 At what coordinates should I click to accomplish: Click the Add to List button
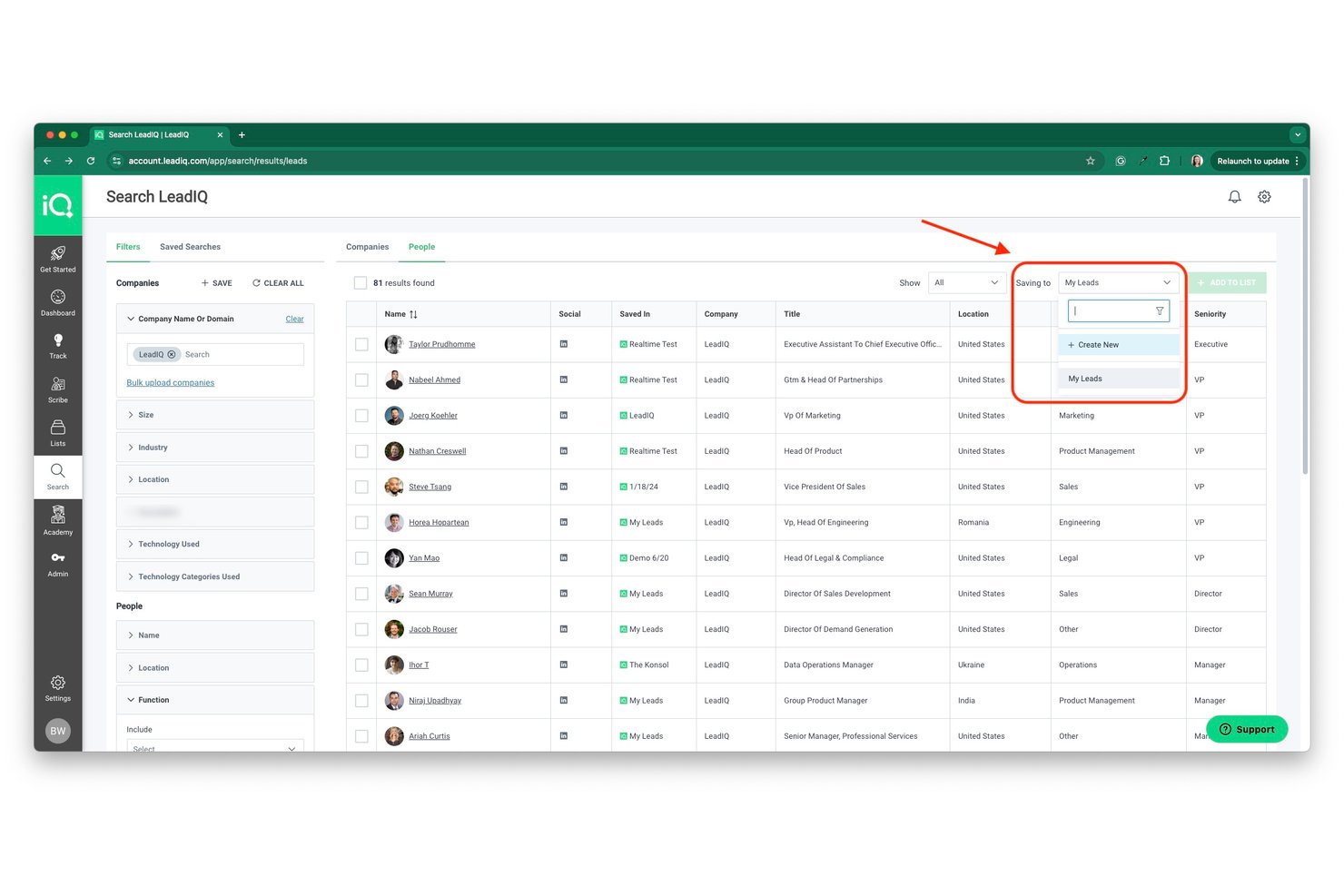tap(1227, 282)
